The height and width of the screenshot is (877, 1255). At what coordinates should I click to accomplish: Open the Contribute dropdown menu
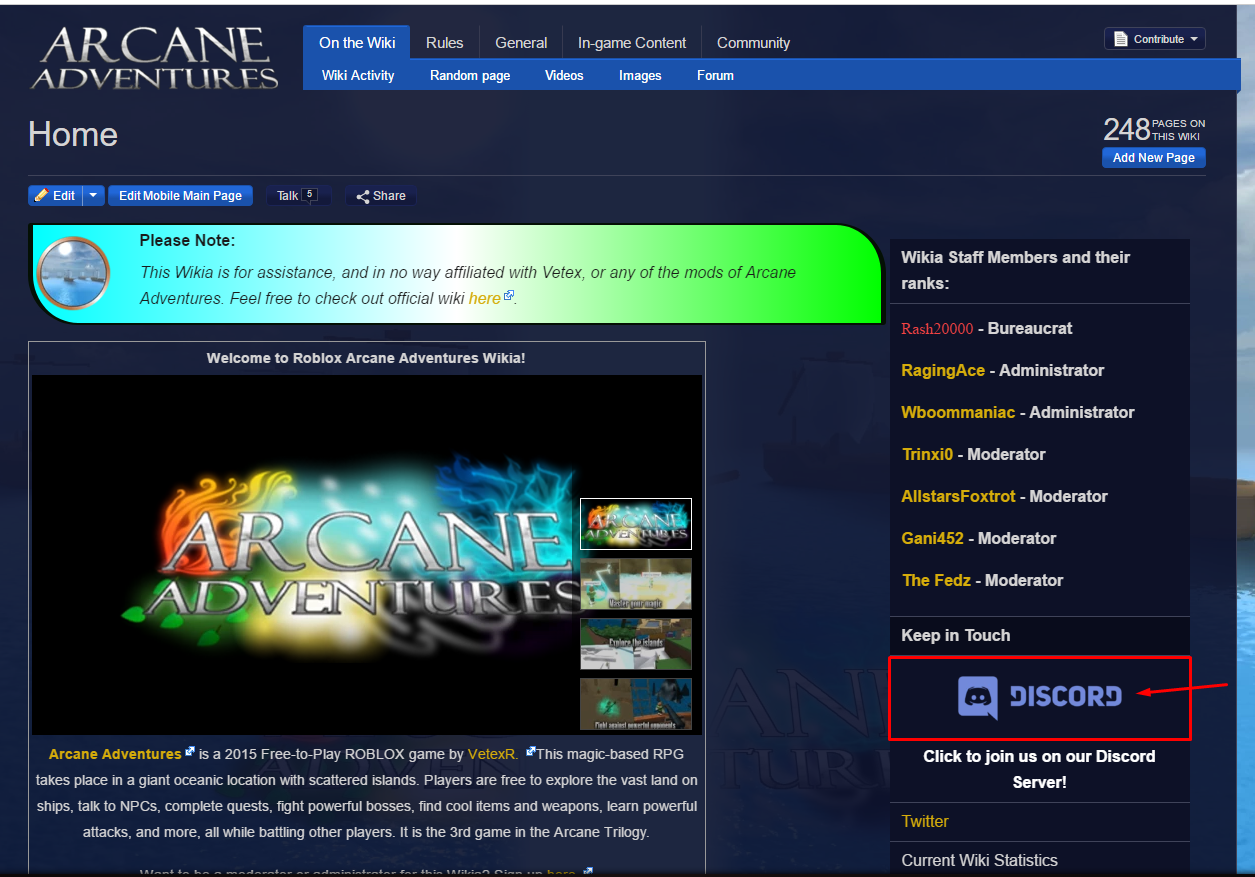(1155, 39)
